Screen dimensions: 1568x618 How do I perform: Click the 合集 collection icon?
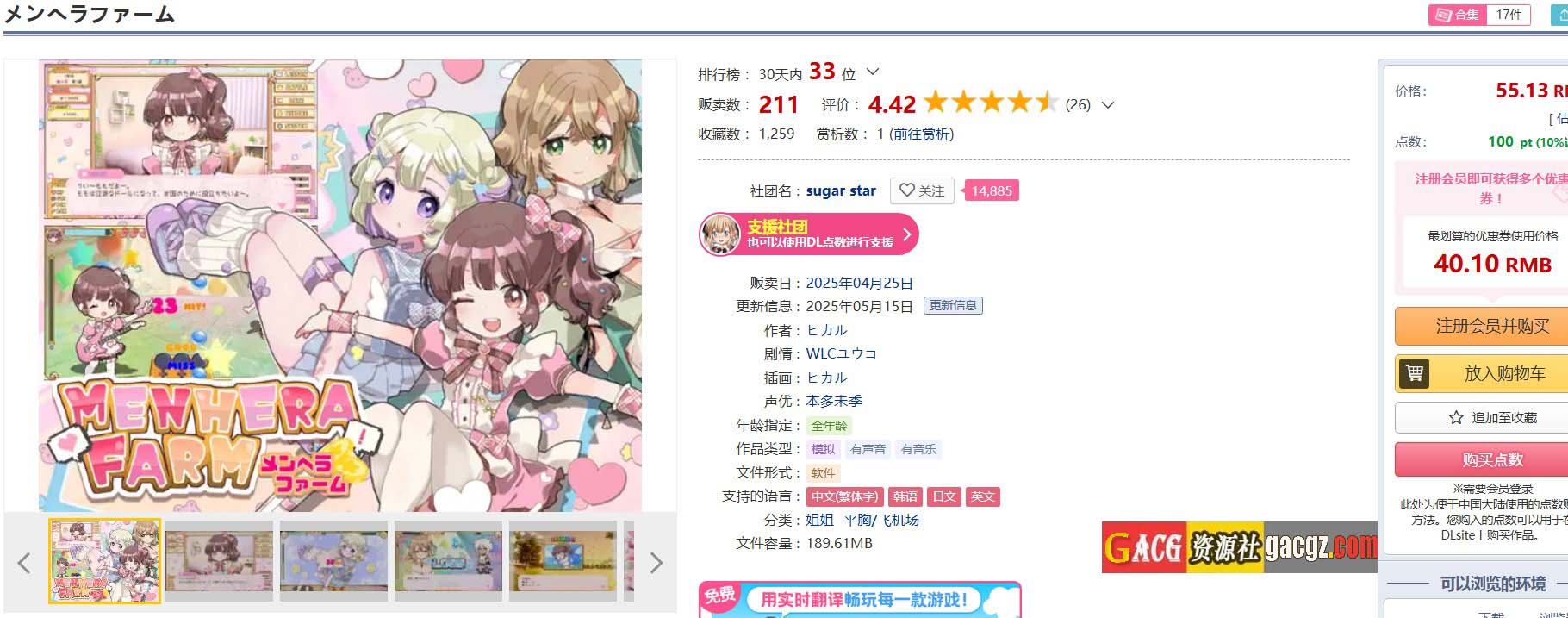pos(1444,15)
